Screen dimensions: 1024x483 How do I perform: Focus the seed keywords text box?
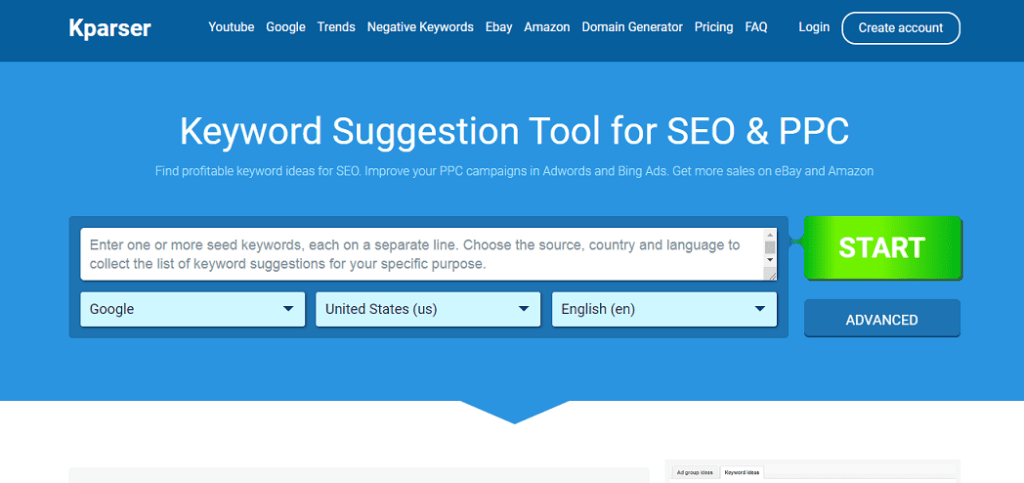click(x=420, y=254)
